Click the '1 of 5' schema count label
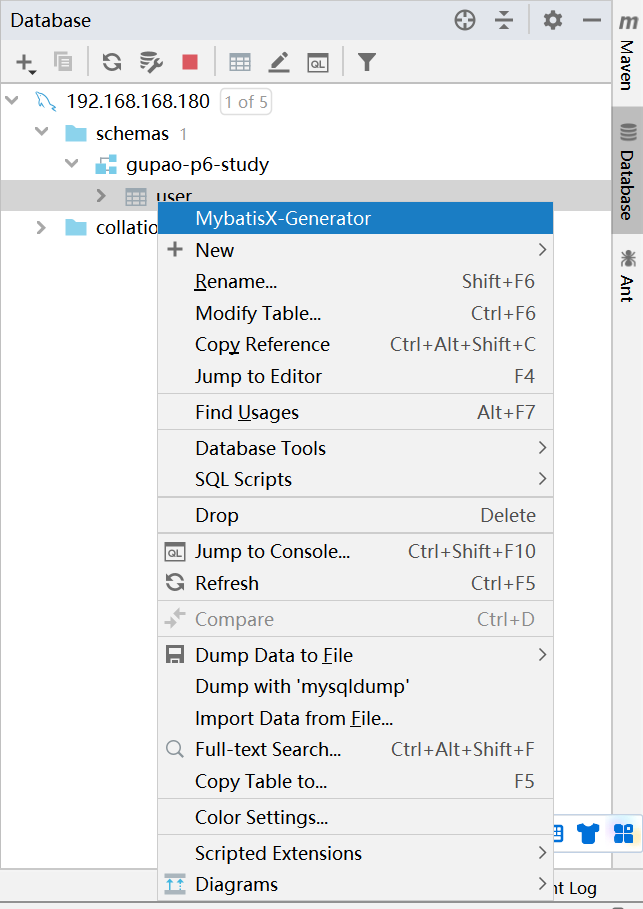Image resolution: width=643 pixels, height=909 pixels. pyautogui.click(x=246, y=102)
